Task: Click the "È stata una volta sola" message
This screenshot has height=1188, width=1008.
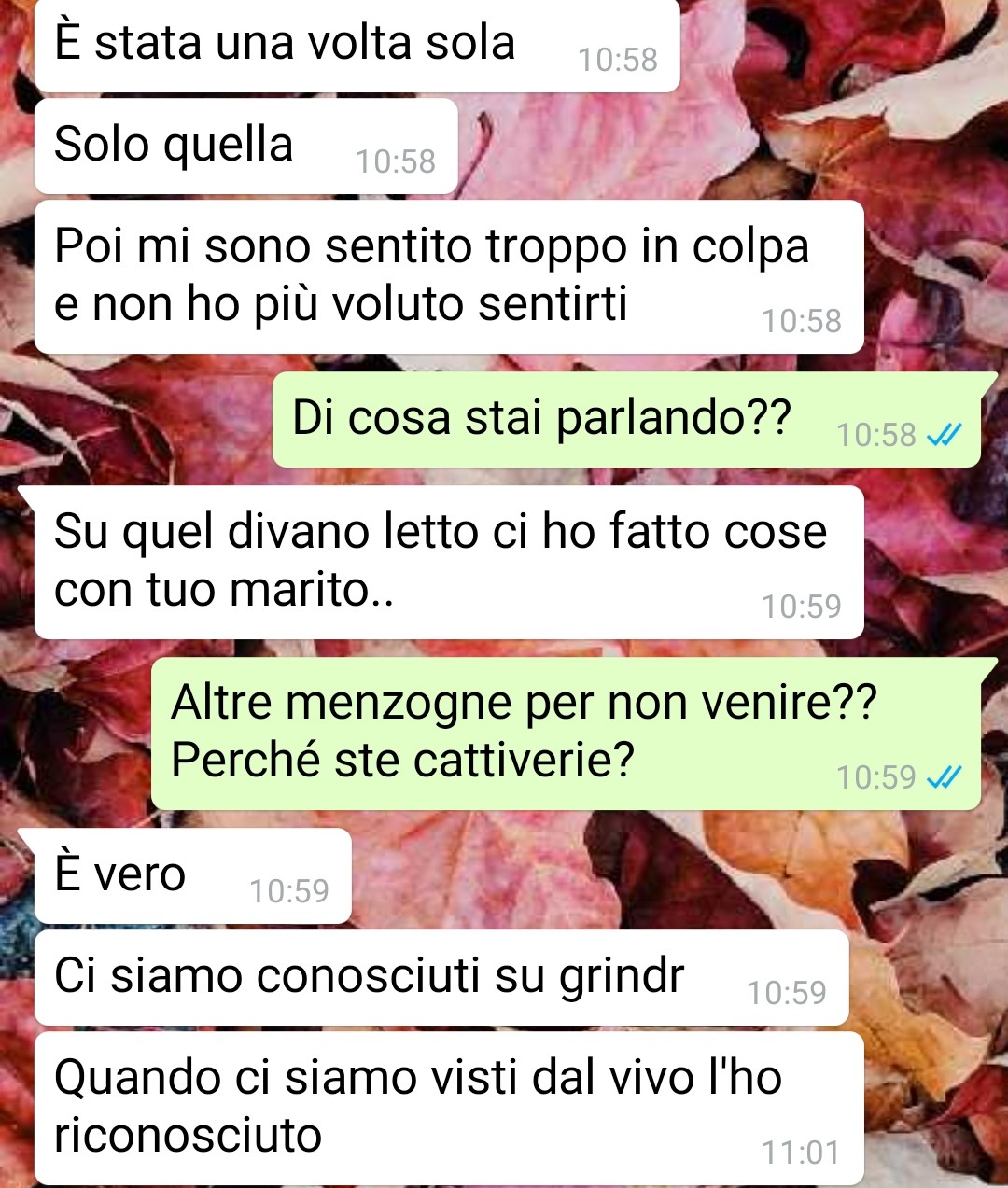Action: click(357, 45)
